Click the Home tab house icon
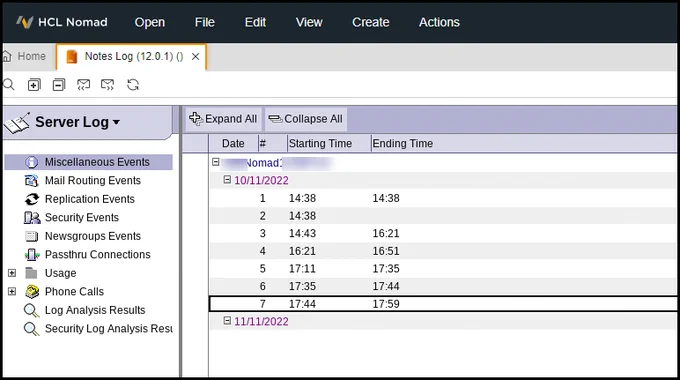Viewport: 680px width, 380px height. coord(6,56)
